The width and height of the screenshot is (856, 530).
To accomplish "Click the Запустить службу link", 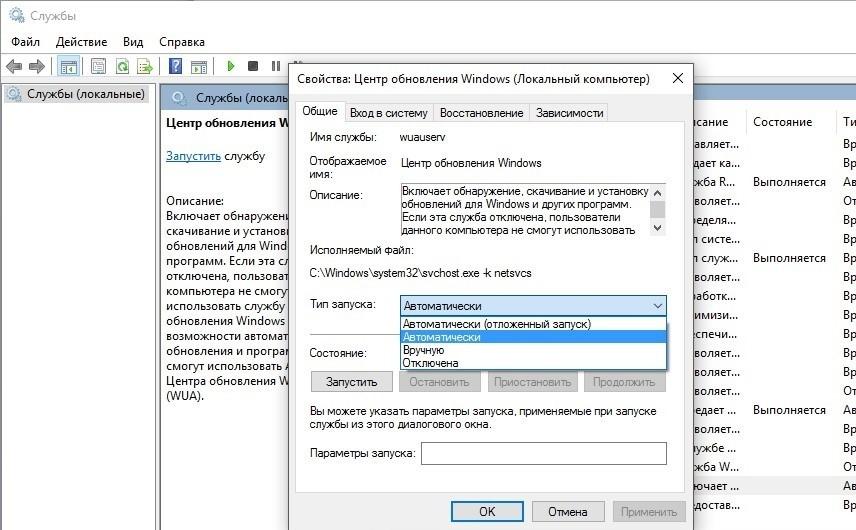I will point(193,156).
